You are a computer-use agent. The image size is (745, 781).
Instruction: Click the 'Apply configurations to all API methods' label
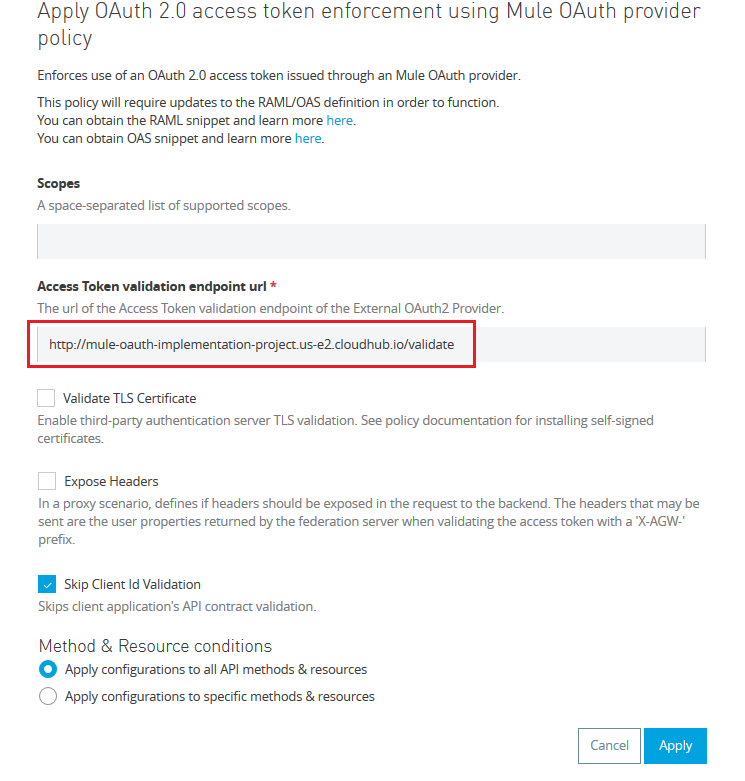point(216,669)
